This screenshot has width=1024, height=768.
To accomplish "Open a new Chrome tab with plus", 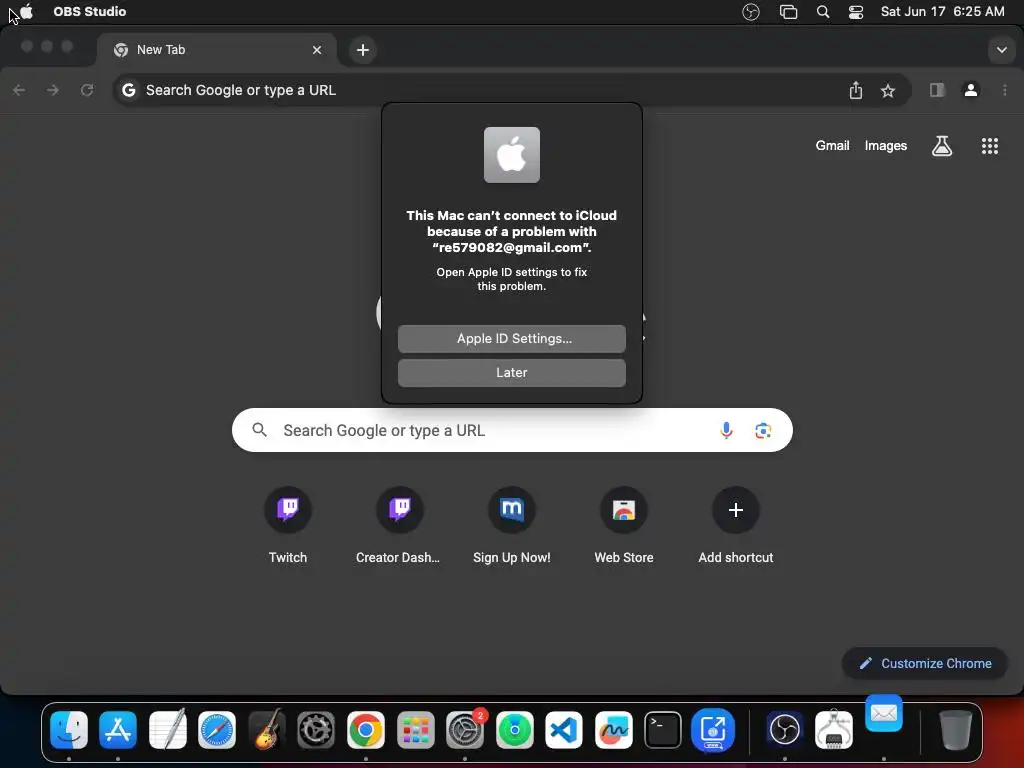I will point(362,50).
